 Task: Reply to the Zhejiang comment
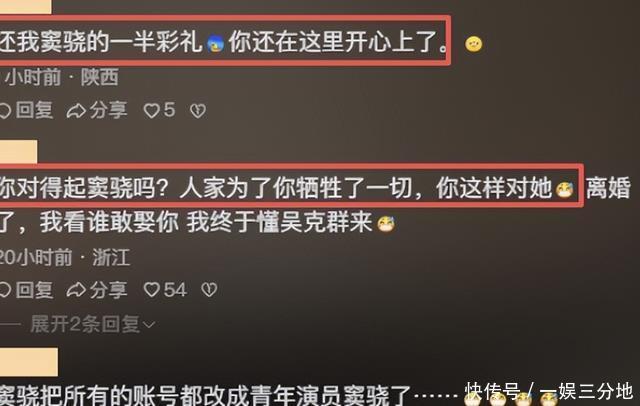(x=27, y=290)
